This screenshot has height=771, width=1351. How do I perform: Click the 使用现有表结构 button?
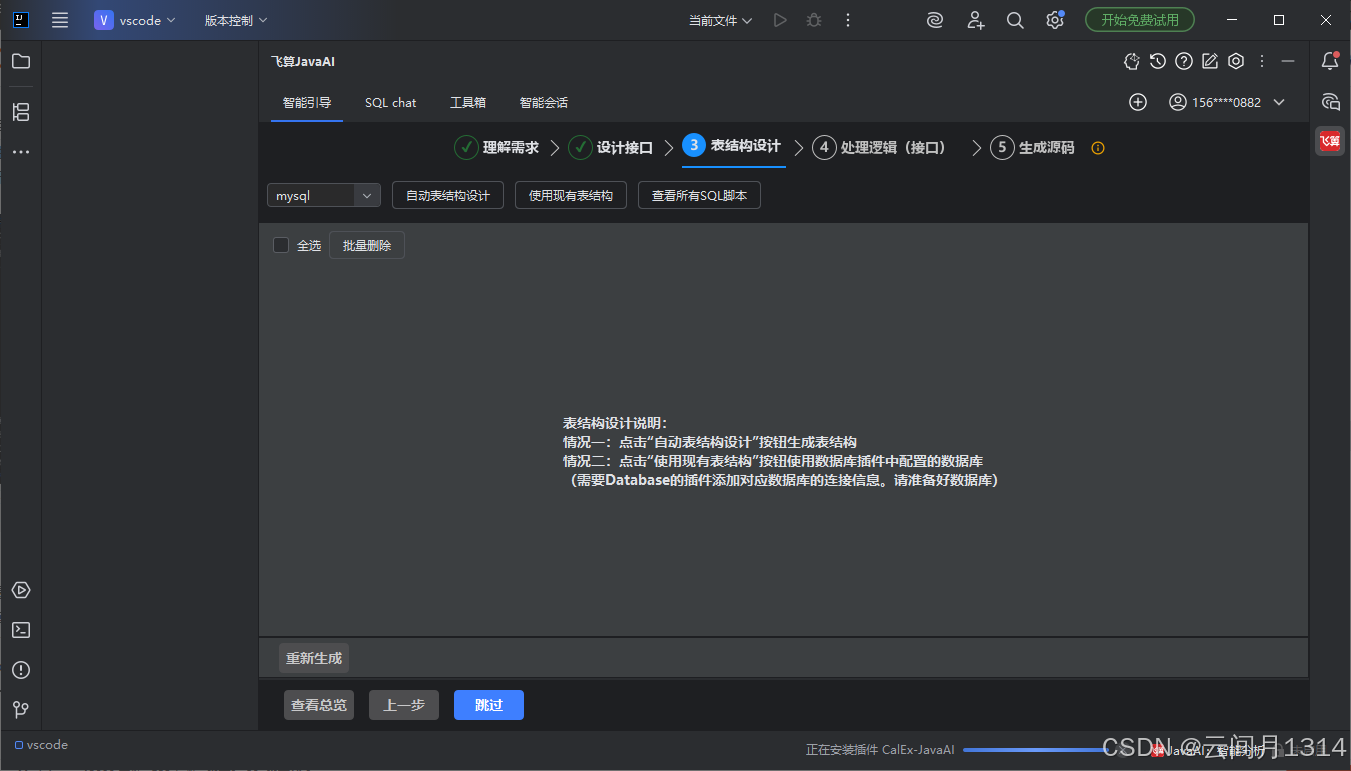pyautogui.click(x=571, y=196)
